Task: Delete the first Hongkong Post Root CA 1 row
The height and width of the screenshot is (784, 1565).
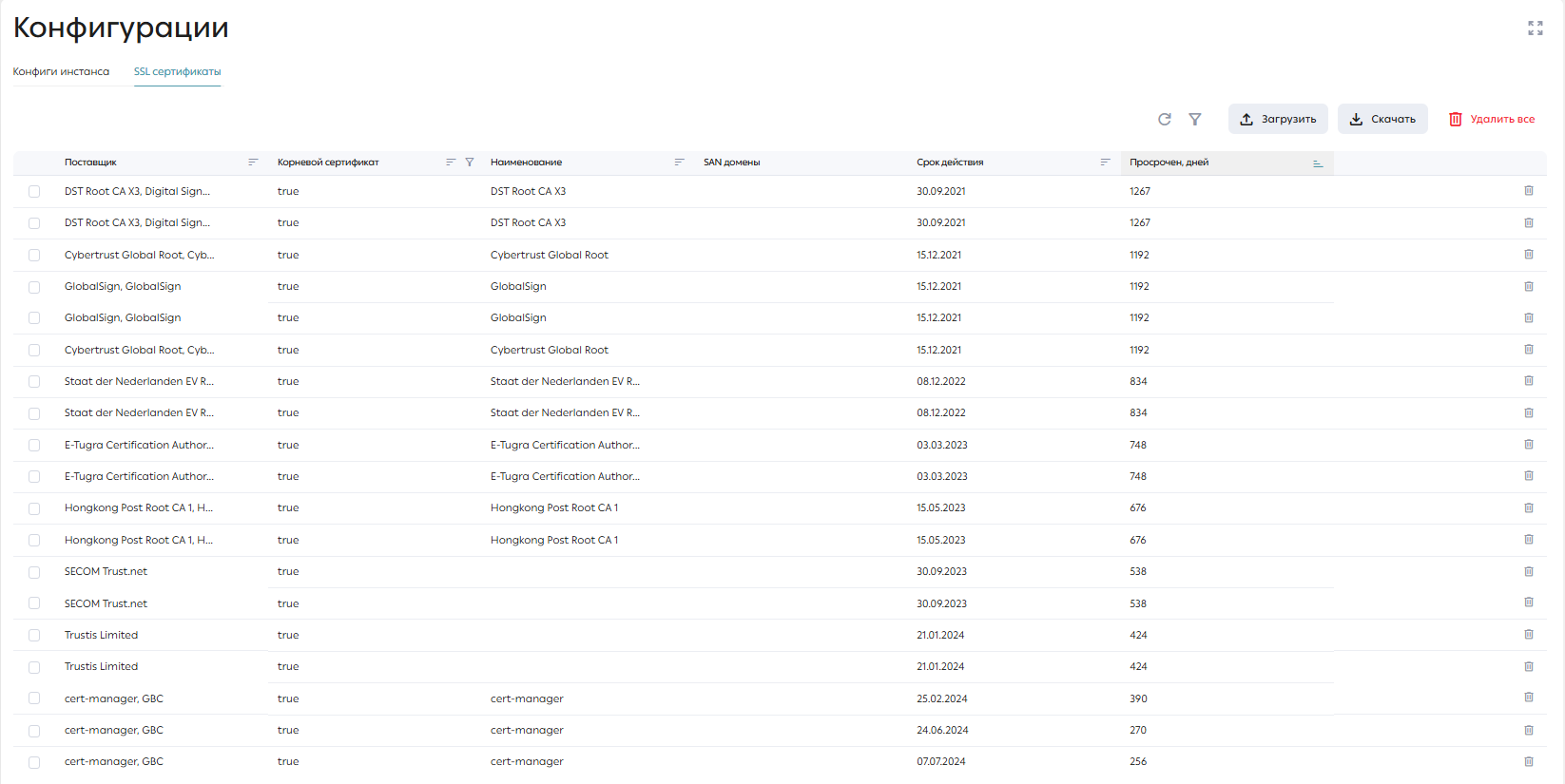Action: 1529,507
